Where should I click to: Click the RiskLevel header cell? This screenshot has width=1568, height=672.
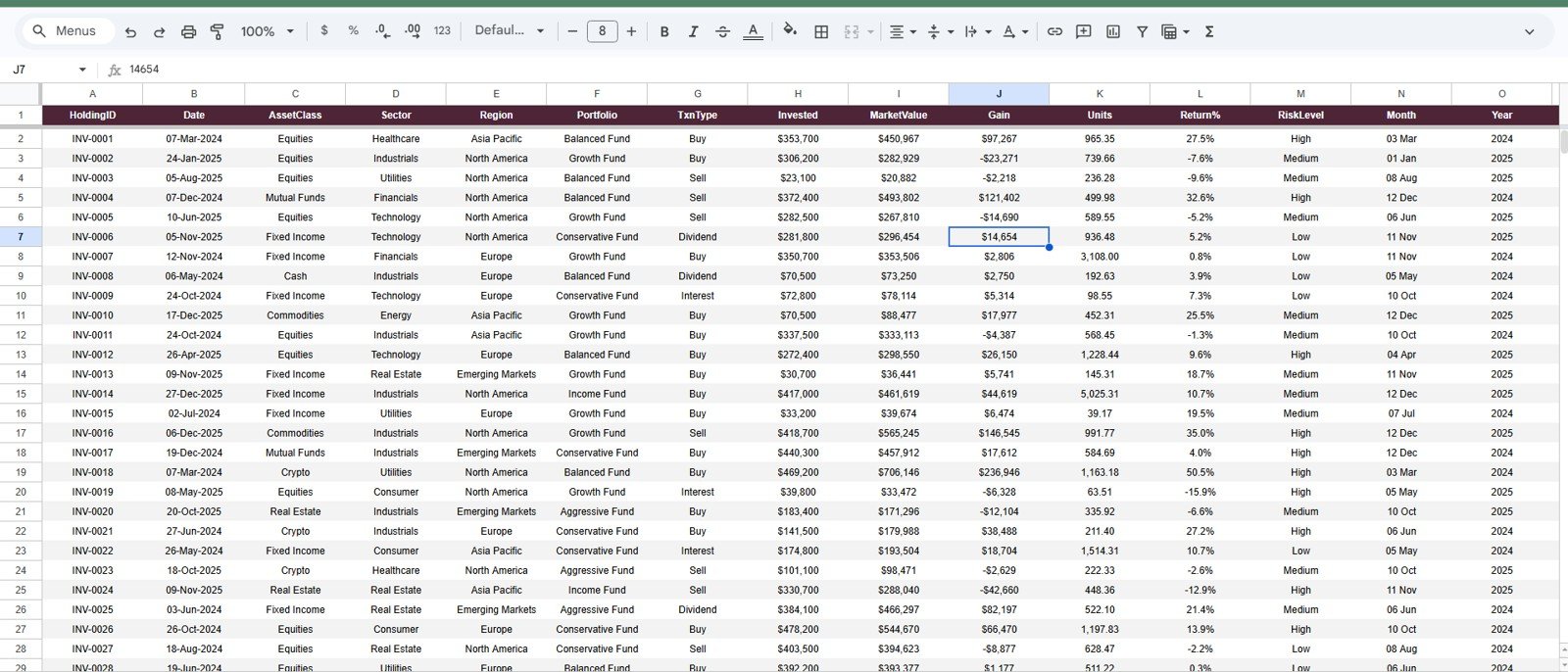[1300, 115]
